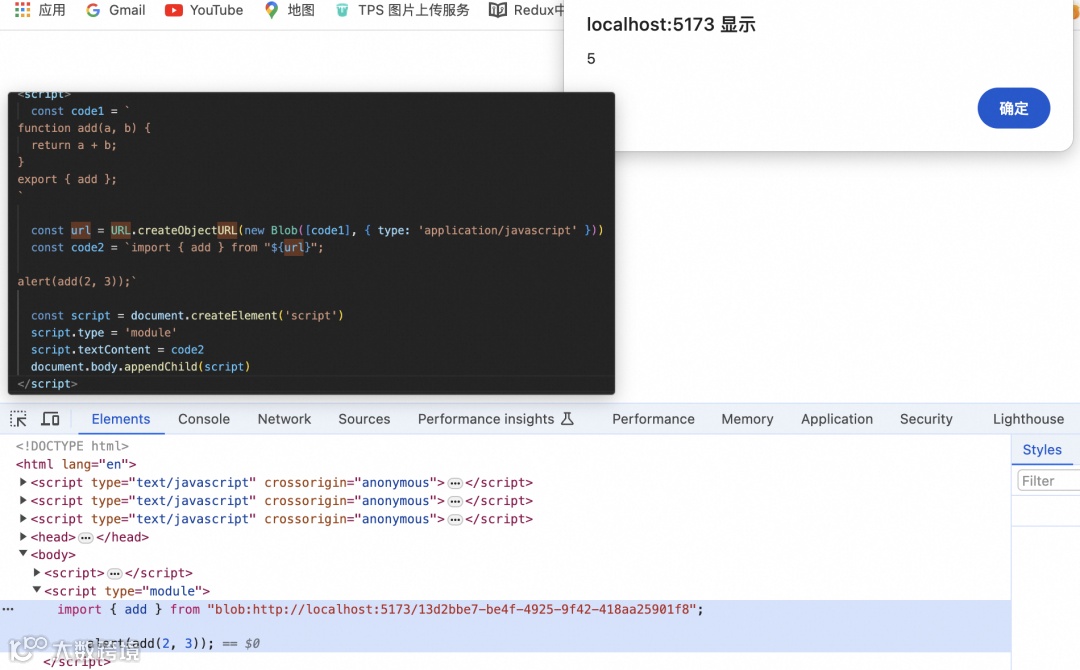Select the Styles pane tab
The image size is (1080, 670).
click(x=1041, y=450)
